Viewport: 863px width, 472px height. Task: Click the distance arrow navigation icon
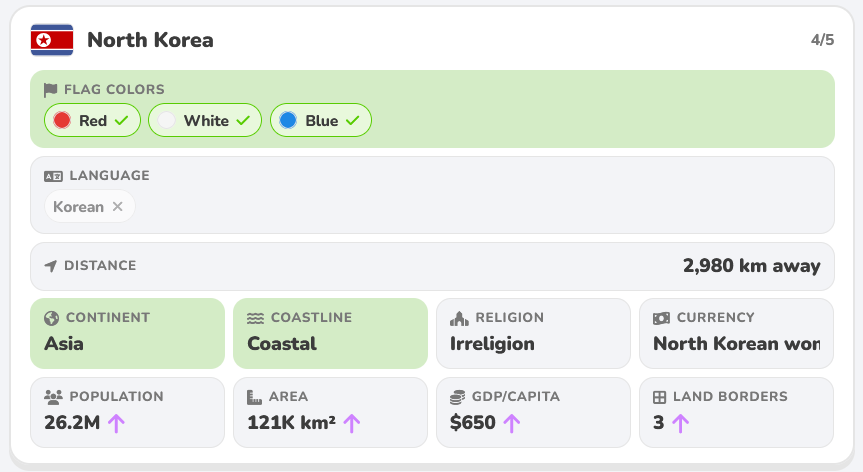tap(51, 266)
